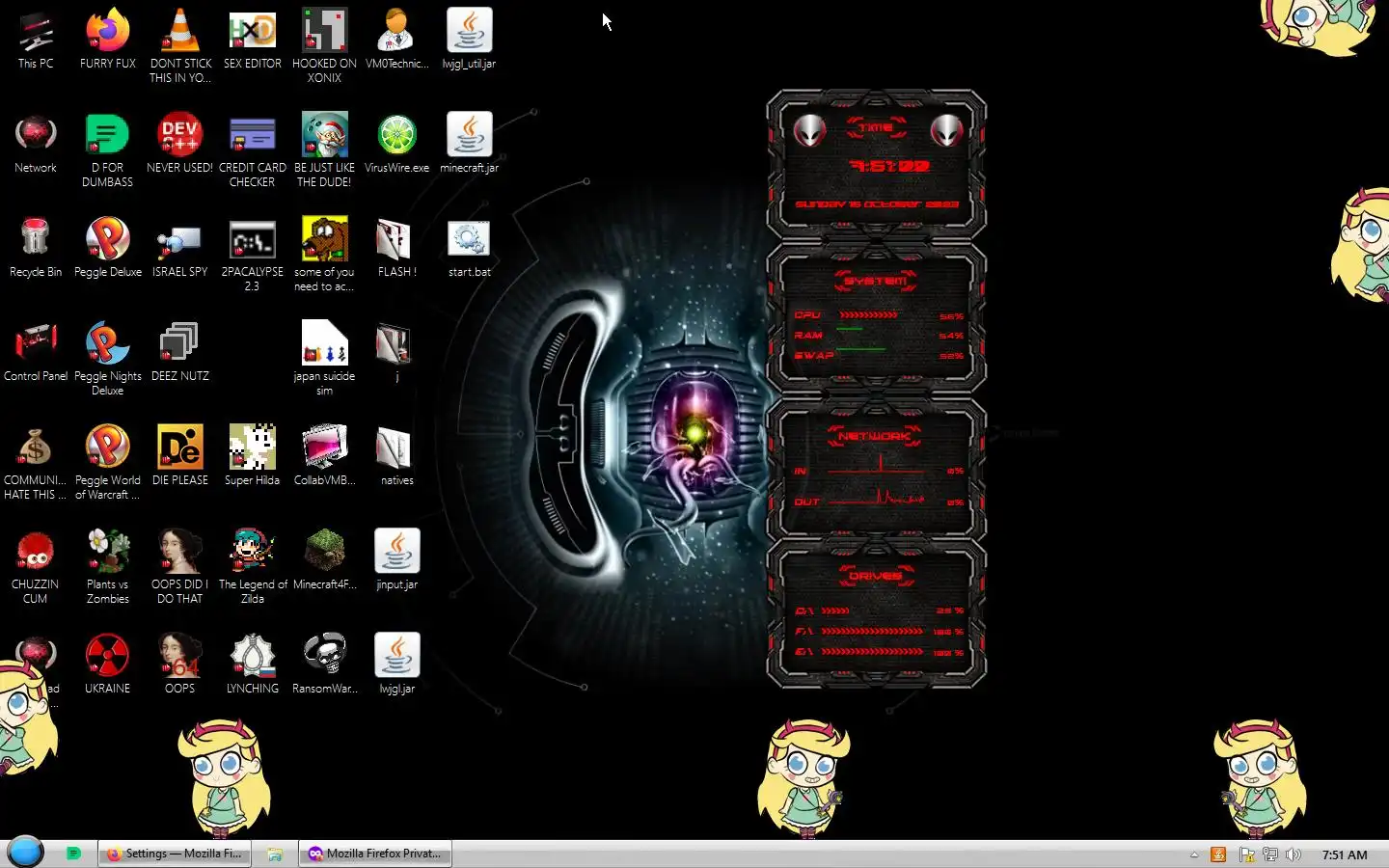The height and width of the screenshot is (868, 1389).
Task: Open the Peggle Deluxe shortcut
Action: [x=108, y=247]
